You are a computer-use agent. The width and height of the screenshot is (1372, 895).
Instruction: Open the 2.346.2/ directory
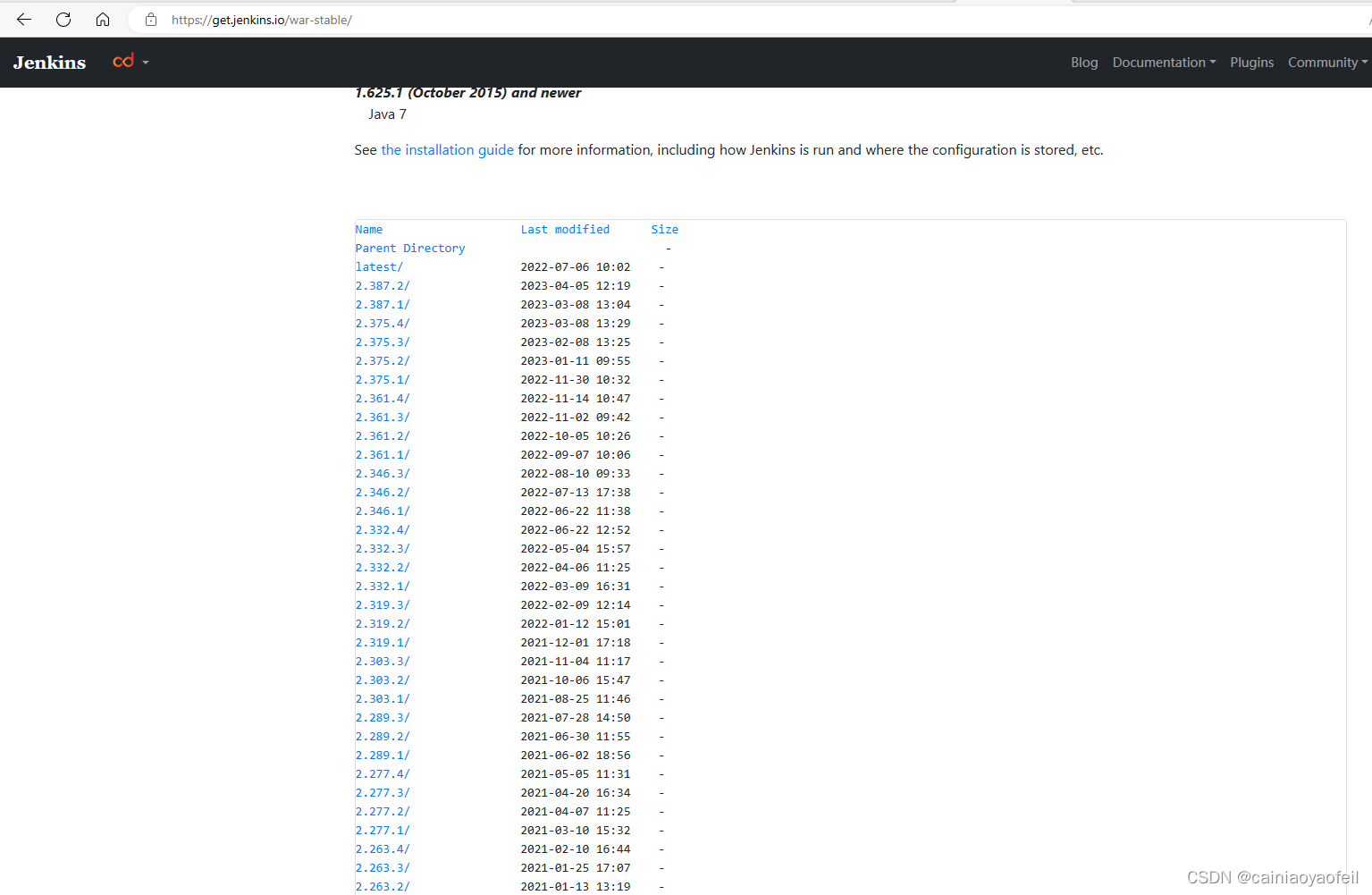coord(383,493)
